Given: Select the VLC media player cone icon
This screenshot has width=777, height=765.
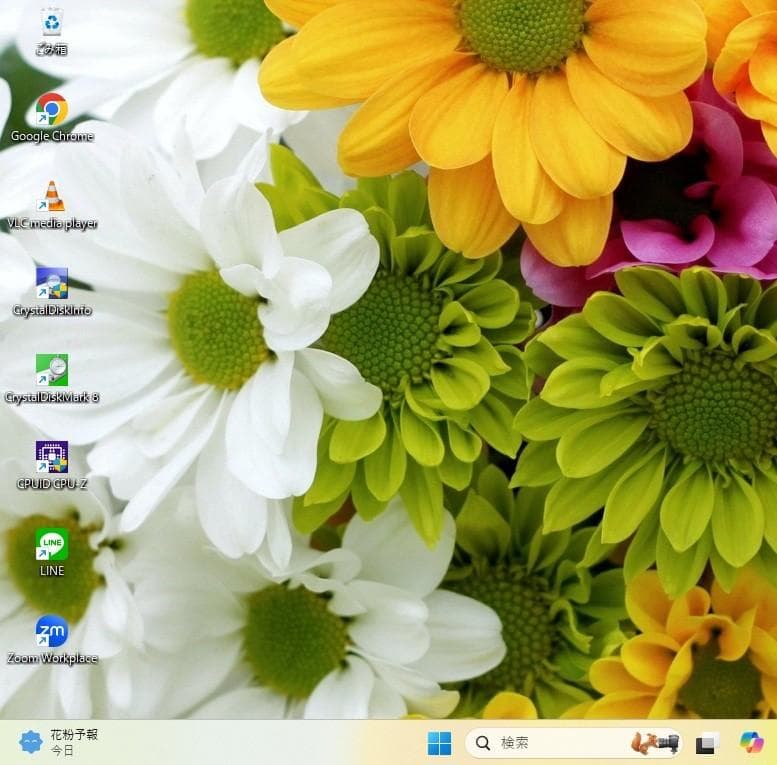Looking at the screenshot, I should pos(51,197).
